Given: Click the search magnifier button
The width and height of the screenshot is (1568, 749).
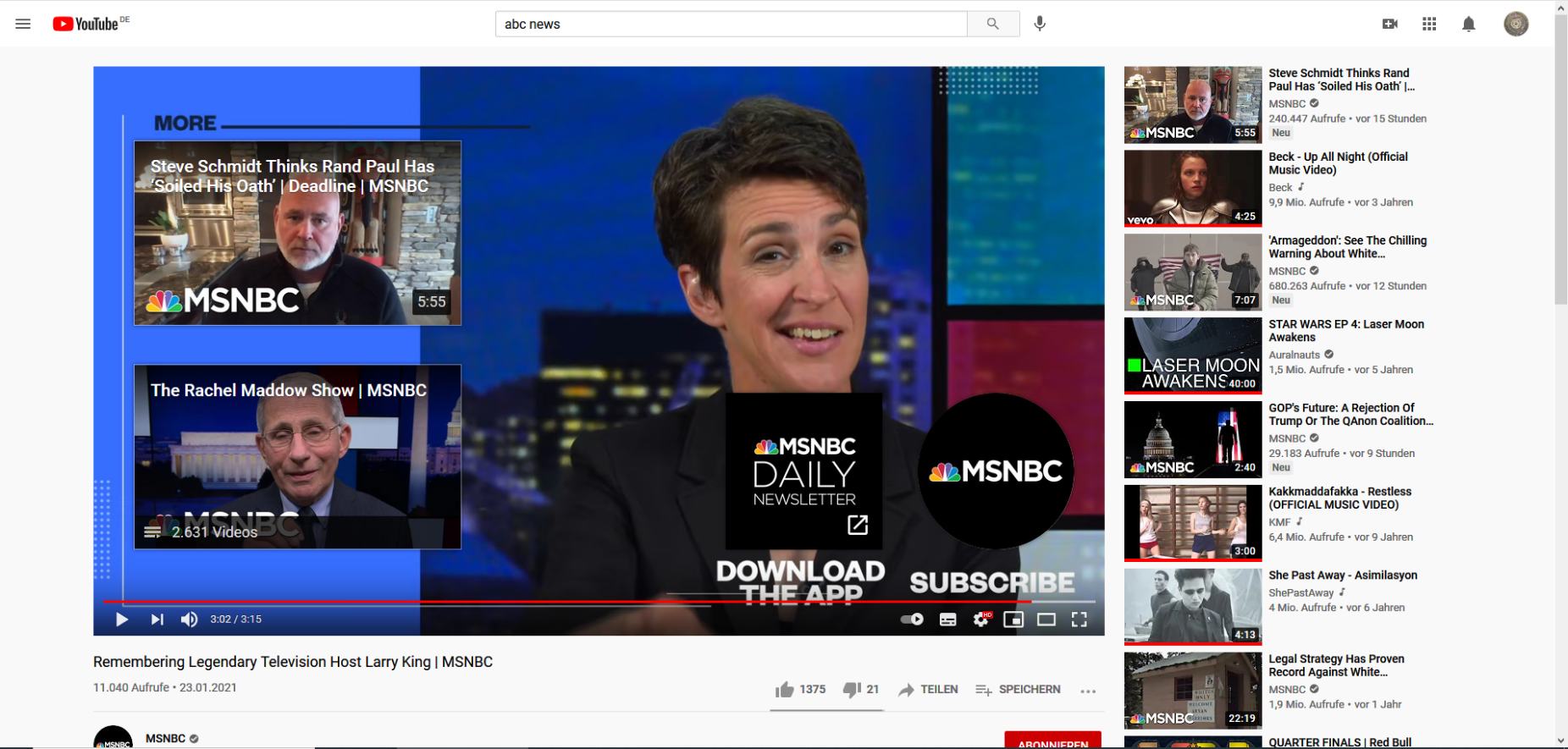Looking at the screenshot, I should [993, 24].
